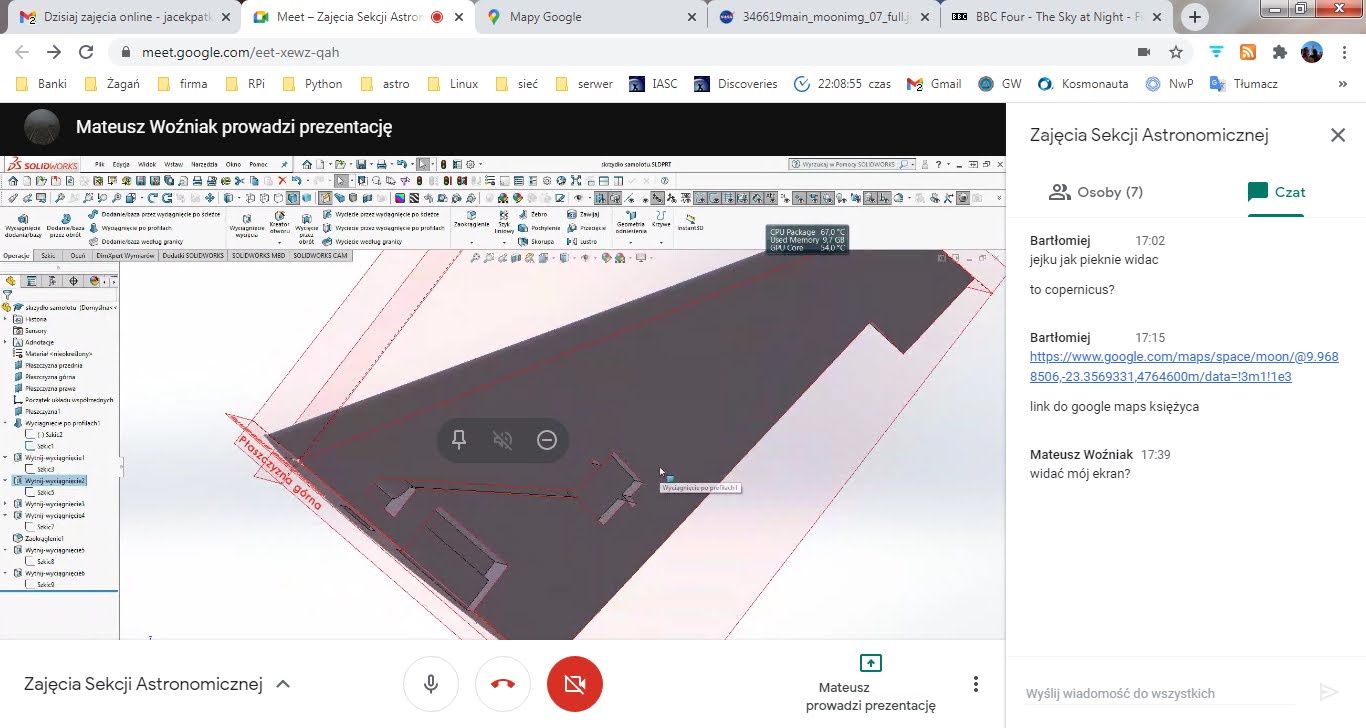Open a new browser tab
The height and width of the screenshot is (728, 1366).
click(1195, 17)
